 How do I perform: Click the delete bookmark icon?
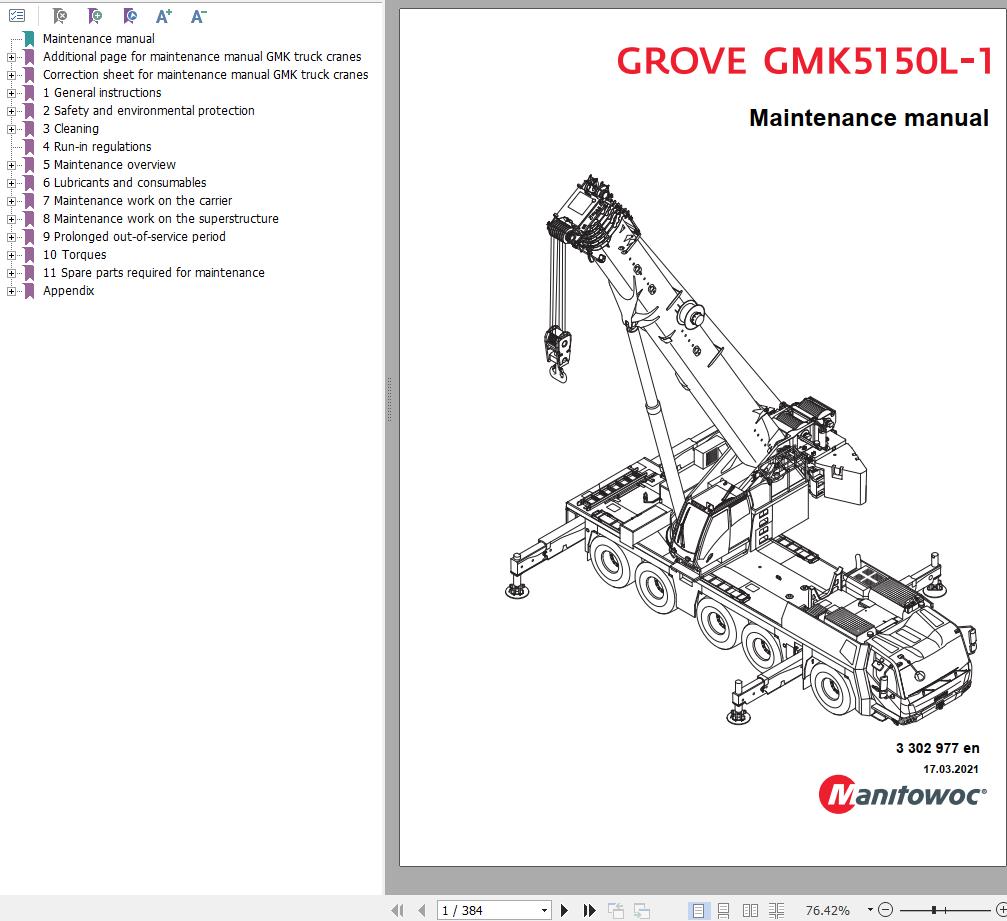click(x=59, y=15)
